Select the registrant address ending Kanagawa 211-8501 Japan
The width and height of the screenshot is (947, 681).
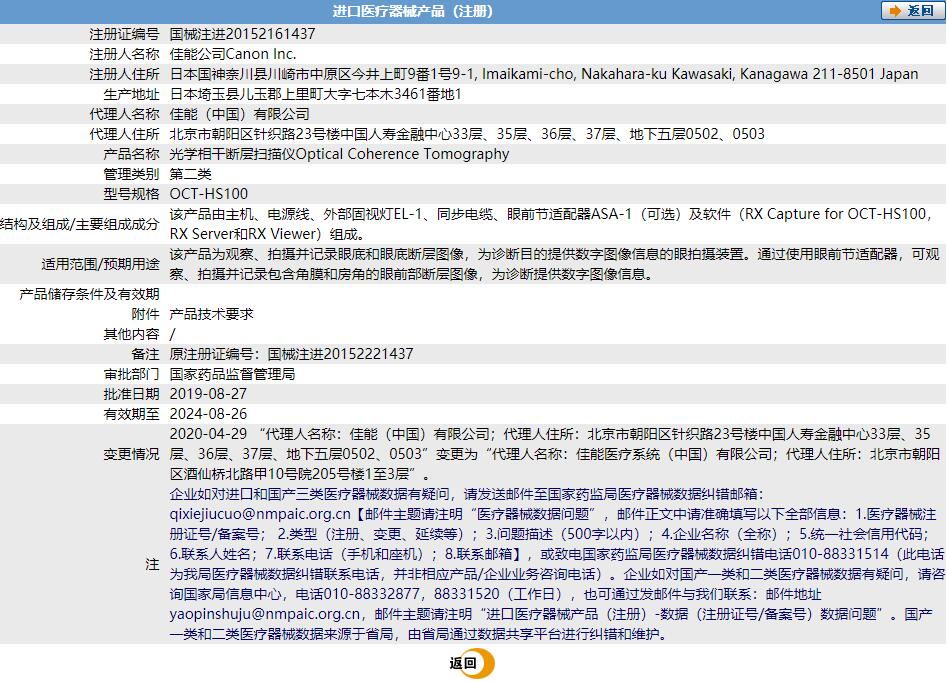tap(544, 74)
